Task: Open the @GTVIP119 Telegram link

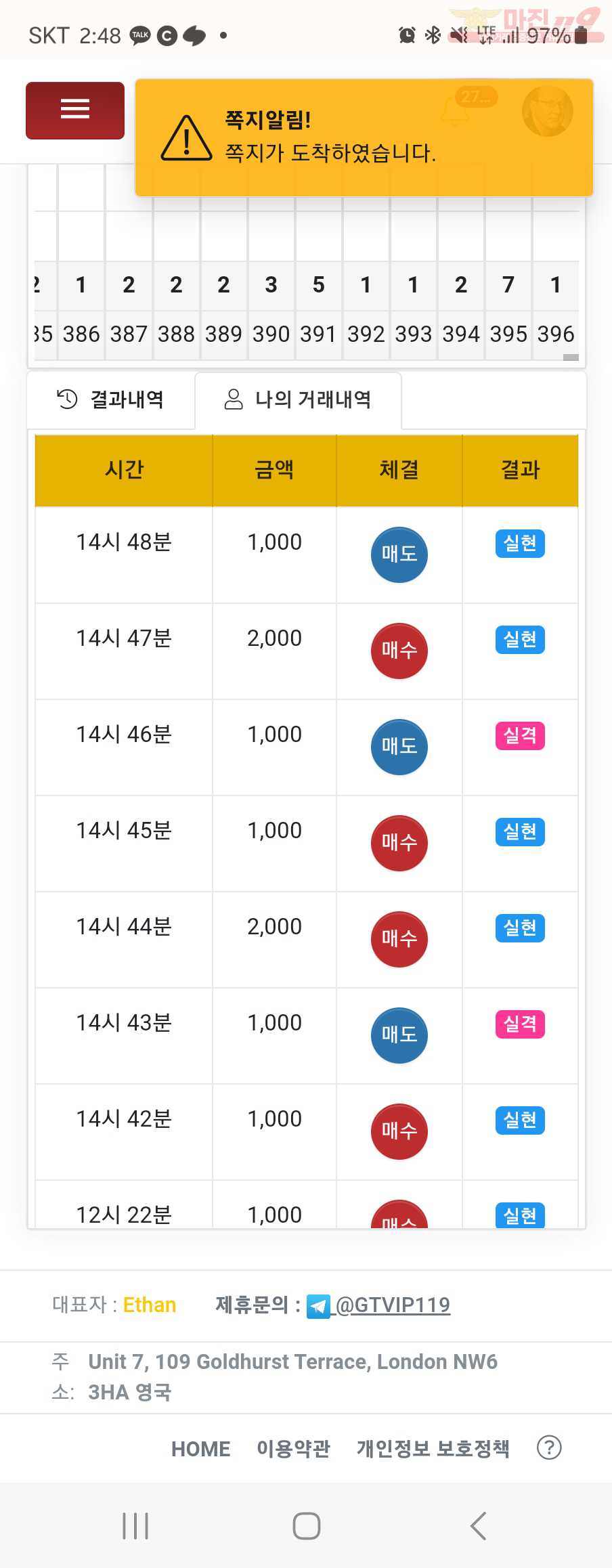Action: coord(393,1305)
